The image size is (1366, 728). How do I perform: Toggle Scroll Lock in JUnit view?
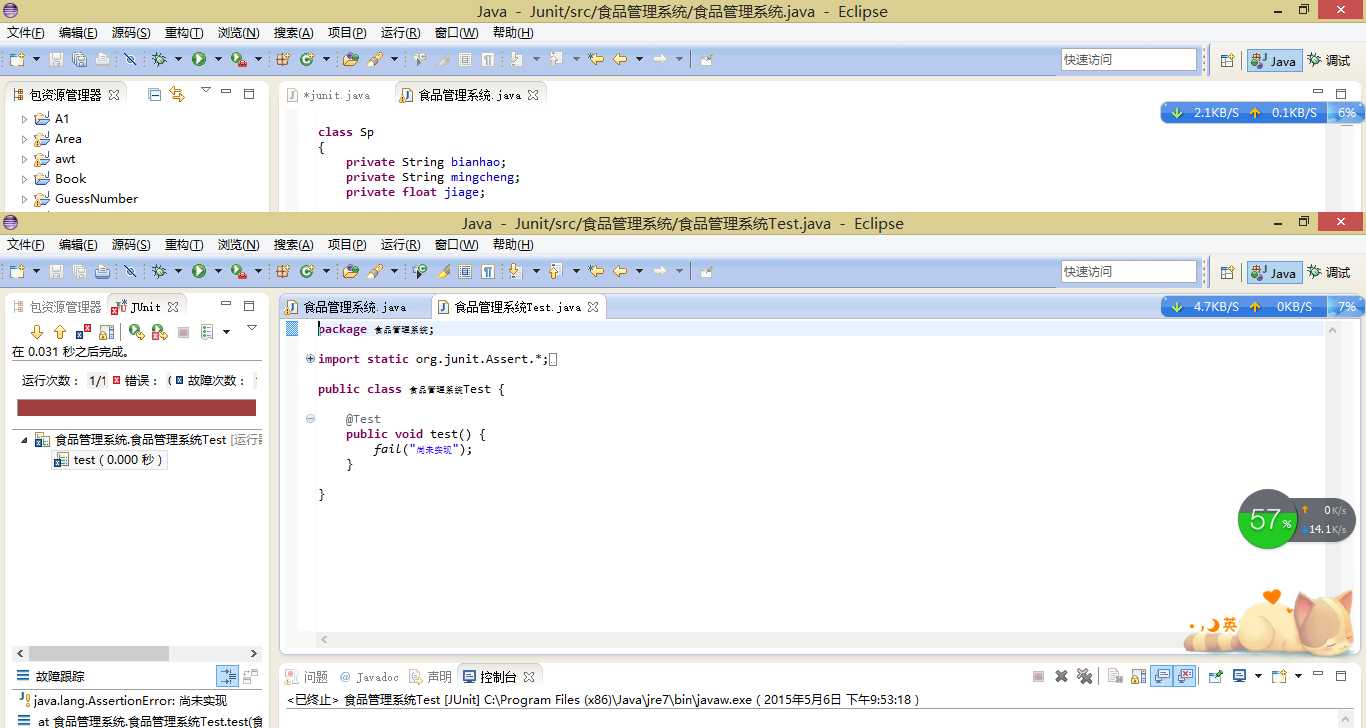(x=106, y=331)
